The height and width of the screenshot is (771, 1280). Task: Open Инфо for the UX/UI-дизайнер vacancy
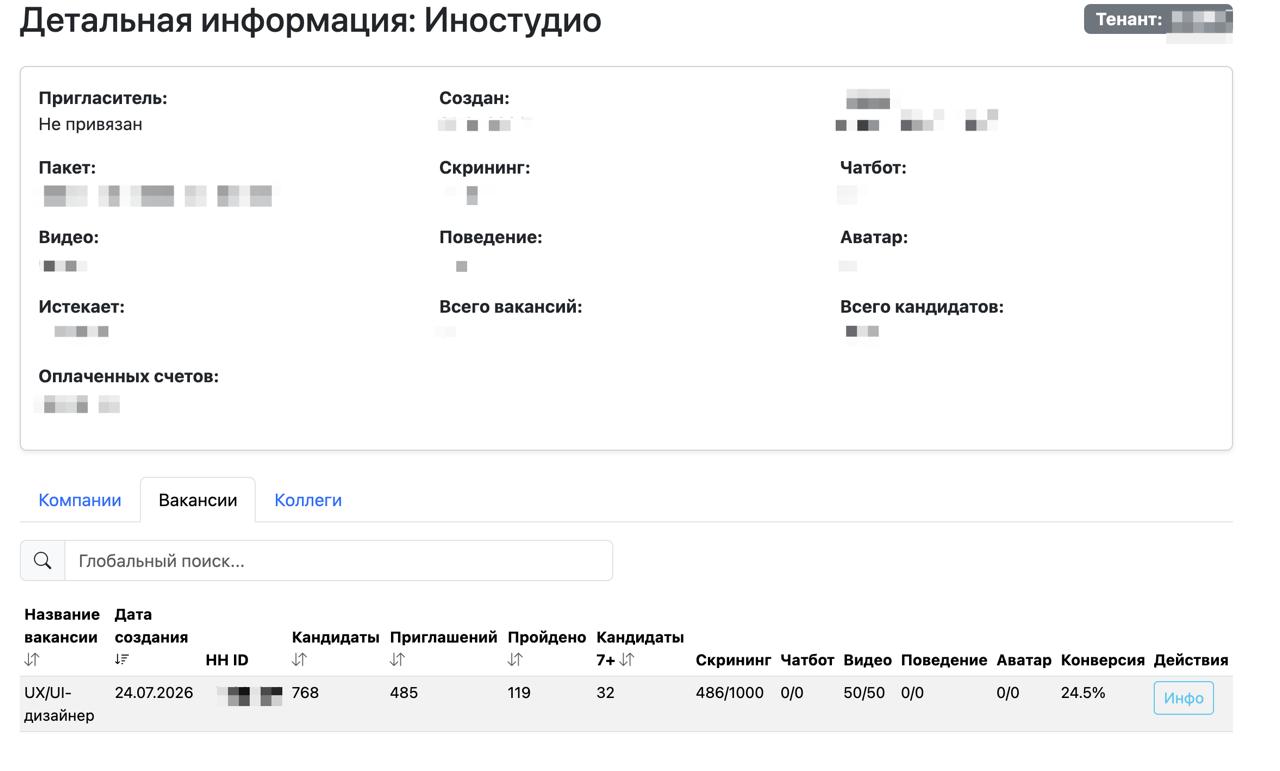coord(1184,698)
